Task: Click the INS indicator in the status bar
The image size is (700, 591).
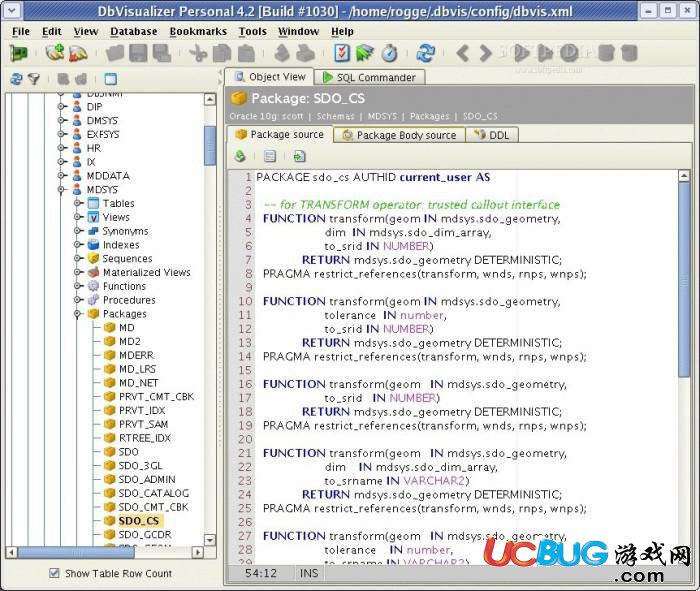Action: tap(309, 573)
